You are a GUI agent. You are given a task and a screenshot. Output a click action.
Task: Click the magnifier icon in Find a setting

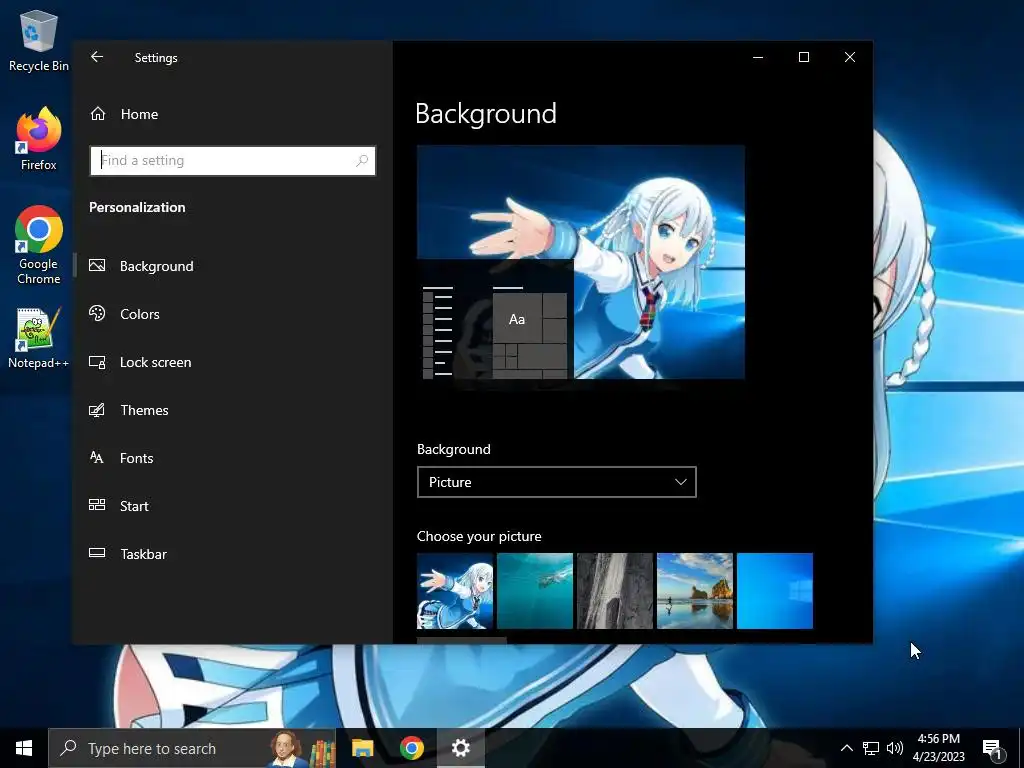(362, 161)
